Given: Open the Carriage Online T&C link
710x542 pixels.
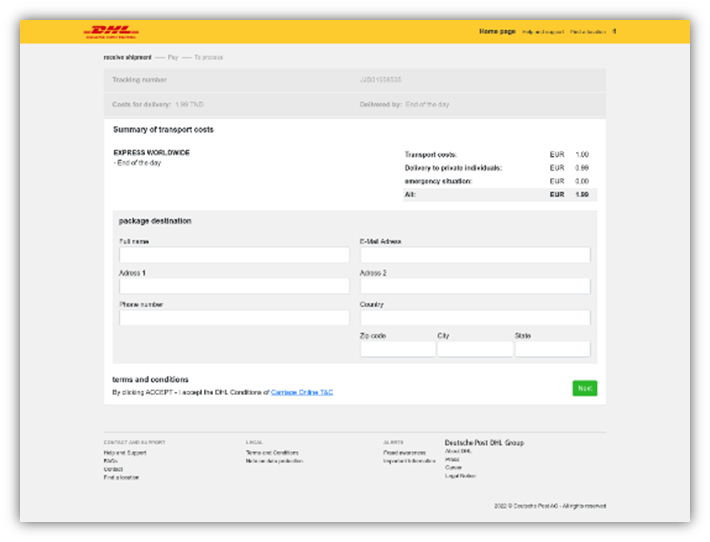Looking at the screenshot, I should coord(302,392).
